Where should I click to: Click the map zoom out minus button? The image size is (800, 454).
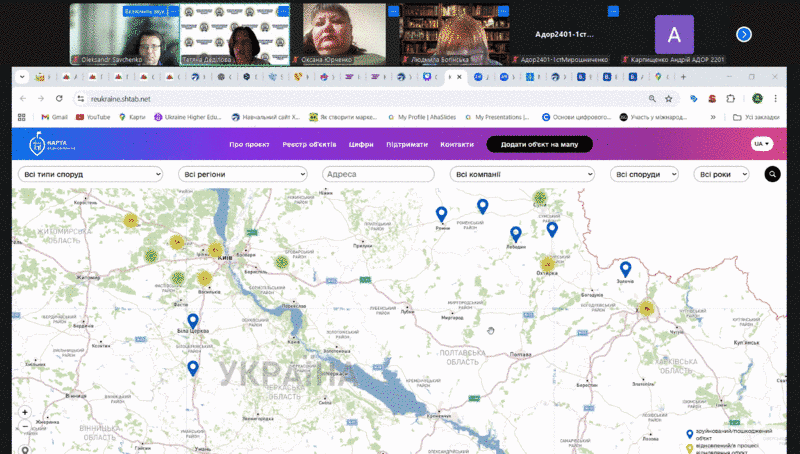(25, 427)
